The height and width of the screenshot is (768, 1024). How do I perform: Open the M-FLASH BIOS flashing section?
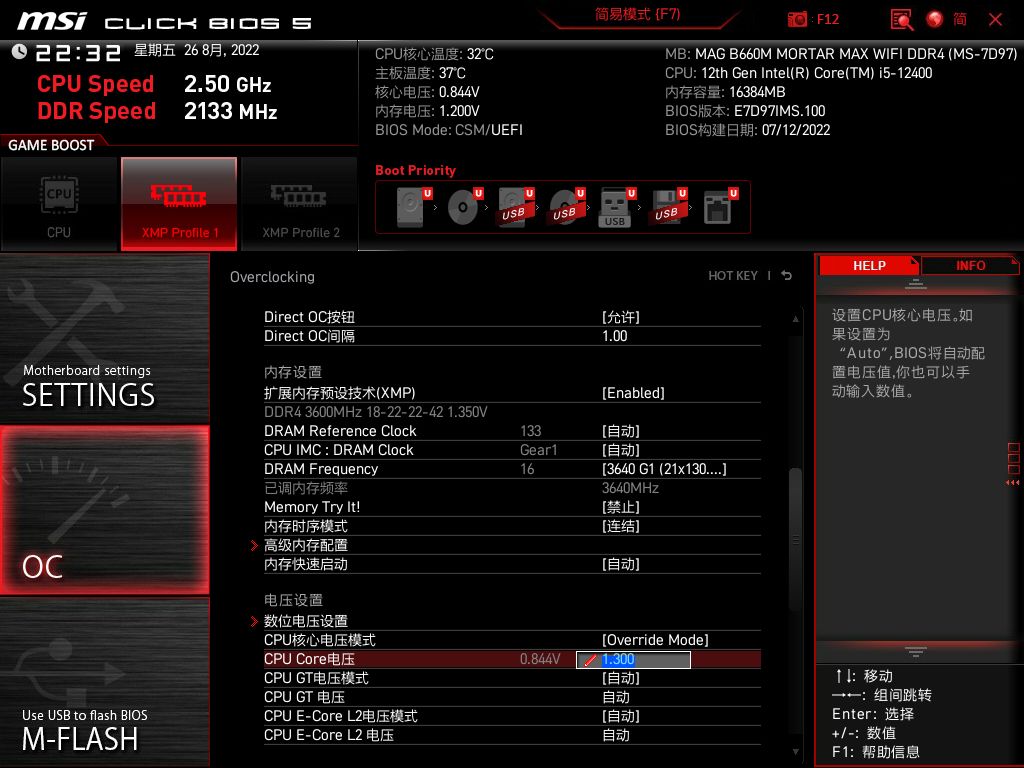point(104,682)
